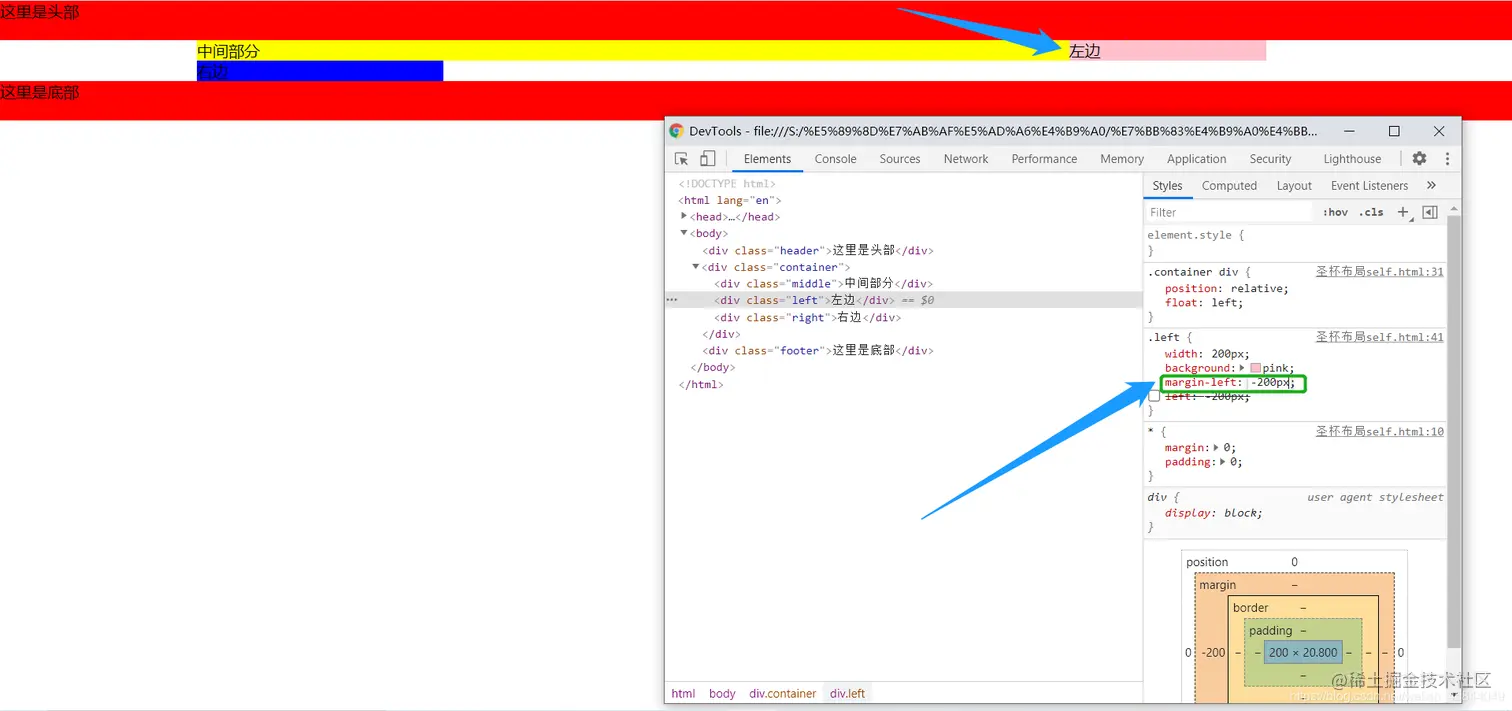The width and height of the screenshot is (1512, 711).
Task: Click the display: block declaration
Action: pos(1214,513)
